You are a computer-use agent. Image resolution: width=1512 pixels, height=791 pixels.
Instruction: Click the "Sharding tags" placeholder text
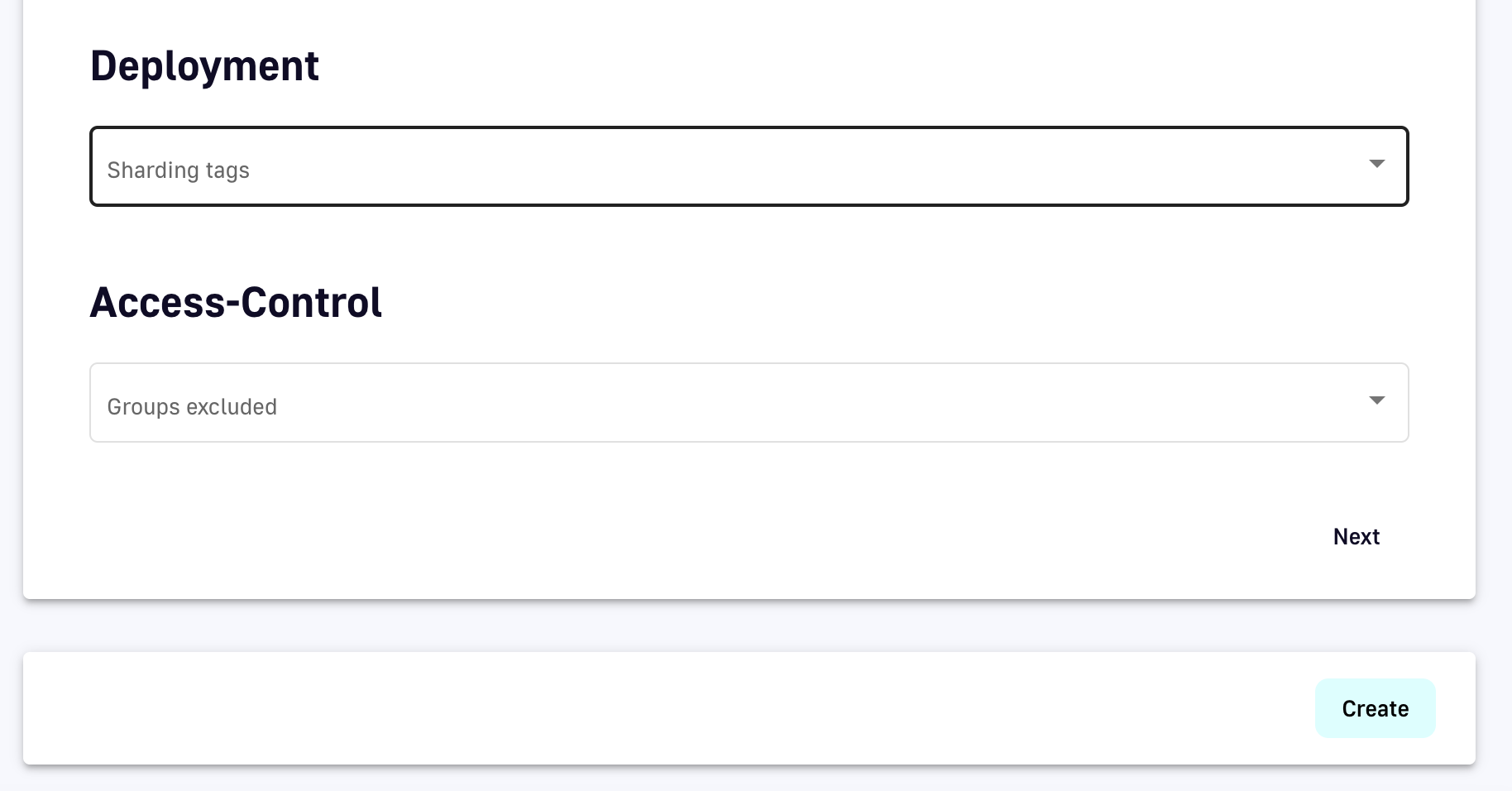179,170
